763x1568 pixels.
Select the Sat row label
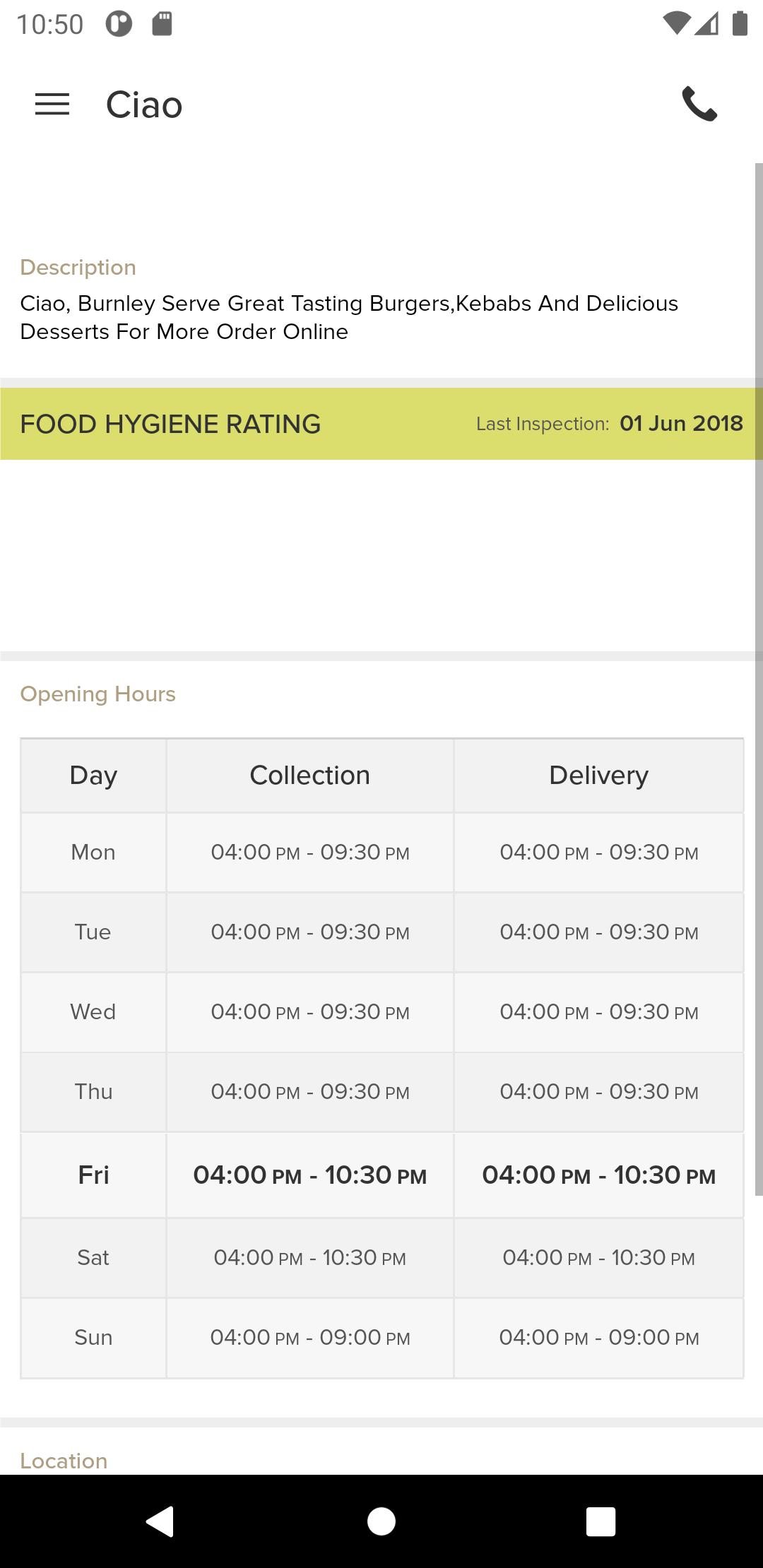tap(93, 1258)
